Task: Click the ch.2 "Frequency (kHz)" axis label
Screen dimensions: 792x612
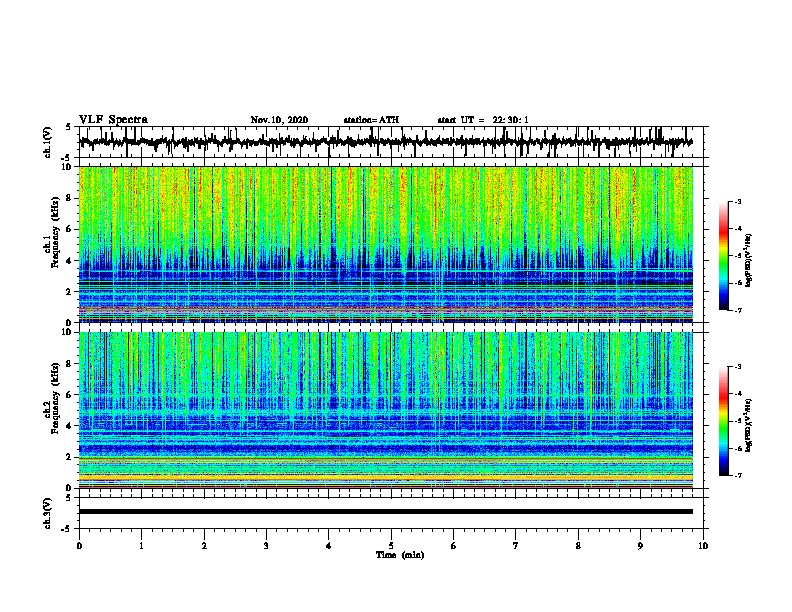Action: pyautogui.click(x=55, y=398)
